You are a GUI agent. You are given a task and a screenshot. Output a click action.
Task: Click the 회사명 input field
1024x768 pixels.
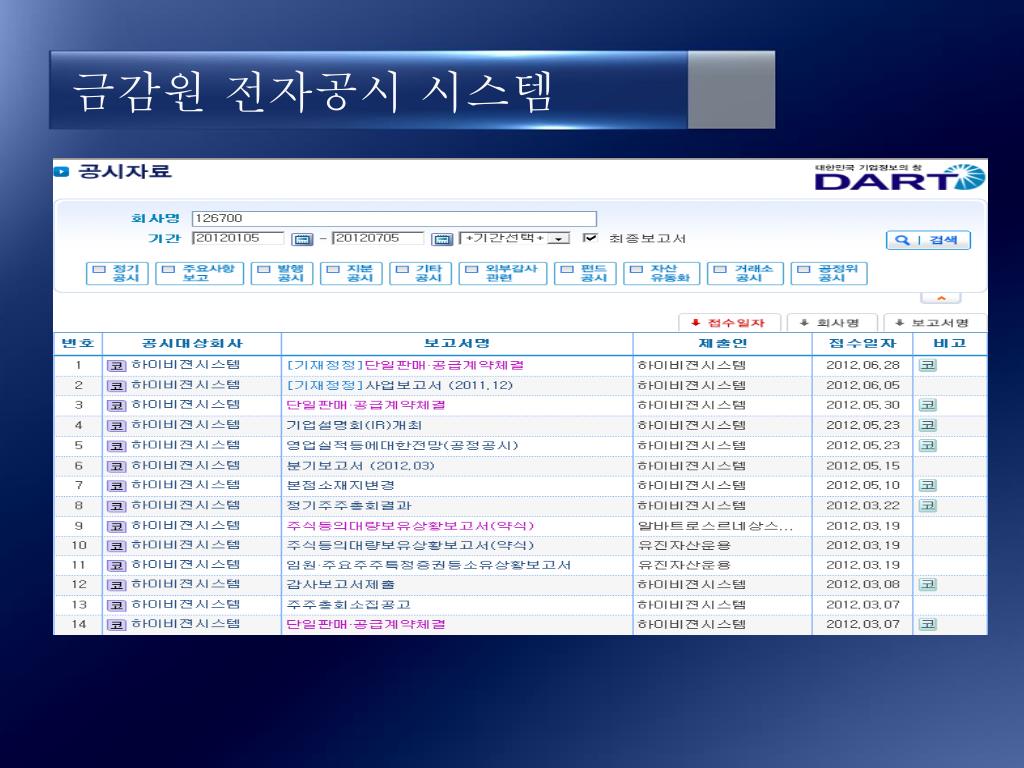tap(394, 219)
